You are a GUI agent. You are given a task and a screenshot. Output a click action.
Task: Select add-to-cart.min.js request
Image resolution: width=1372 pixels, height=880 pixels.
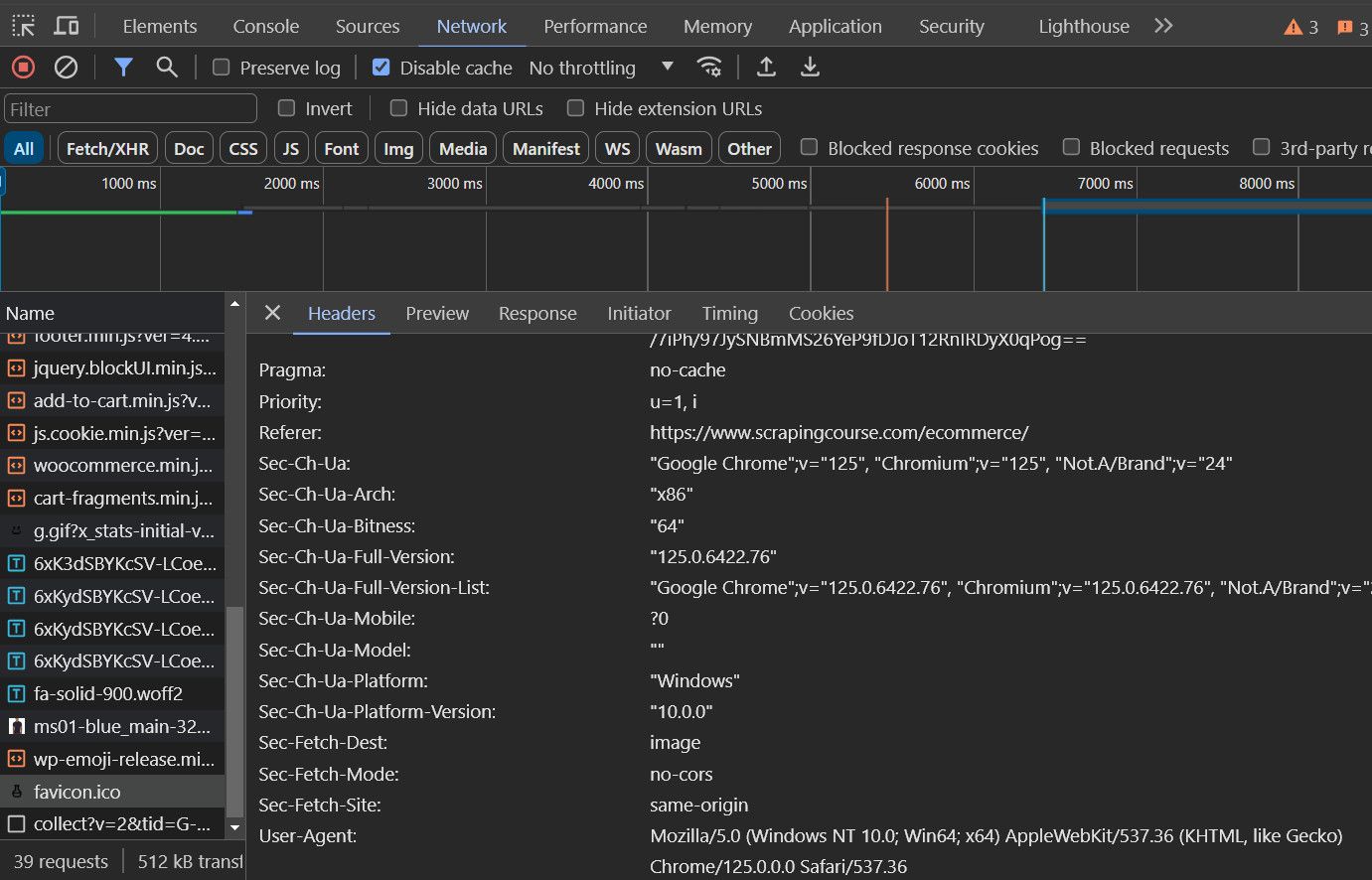[112, 401]
